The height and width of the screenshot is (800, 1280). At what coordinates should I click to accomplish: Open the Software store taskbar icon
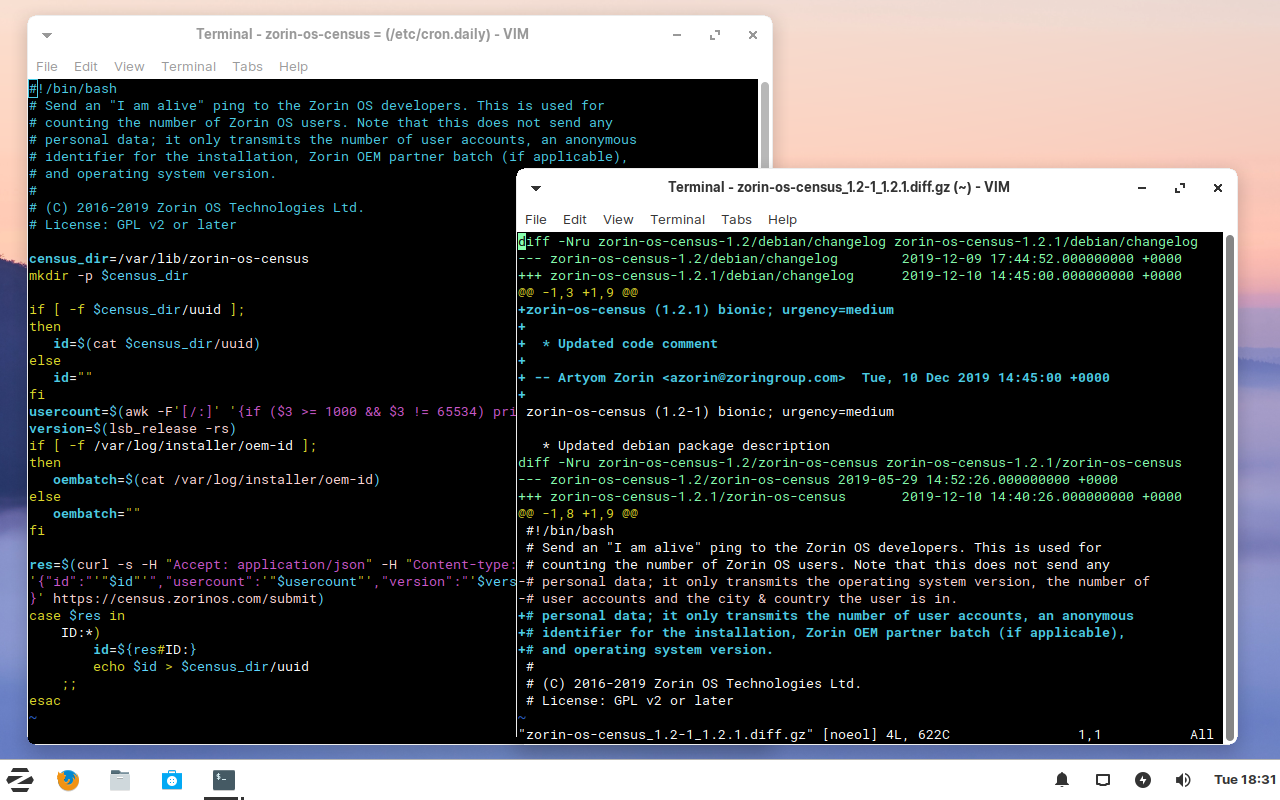pyautogui.click(x=172, y=780)
